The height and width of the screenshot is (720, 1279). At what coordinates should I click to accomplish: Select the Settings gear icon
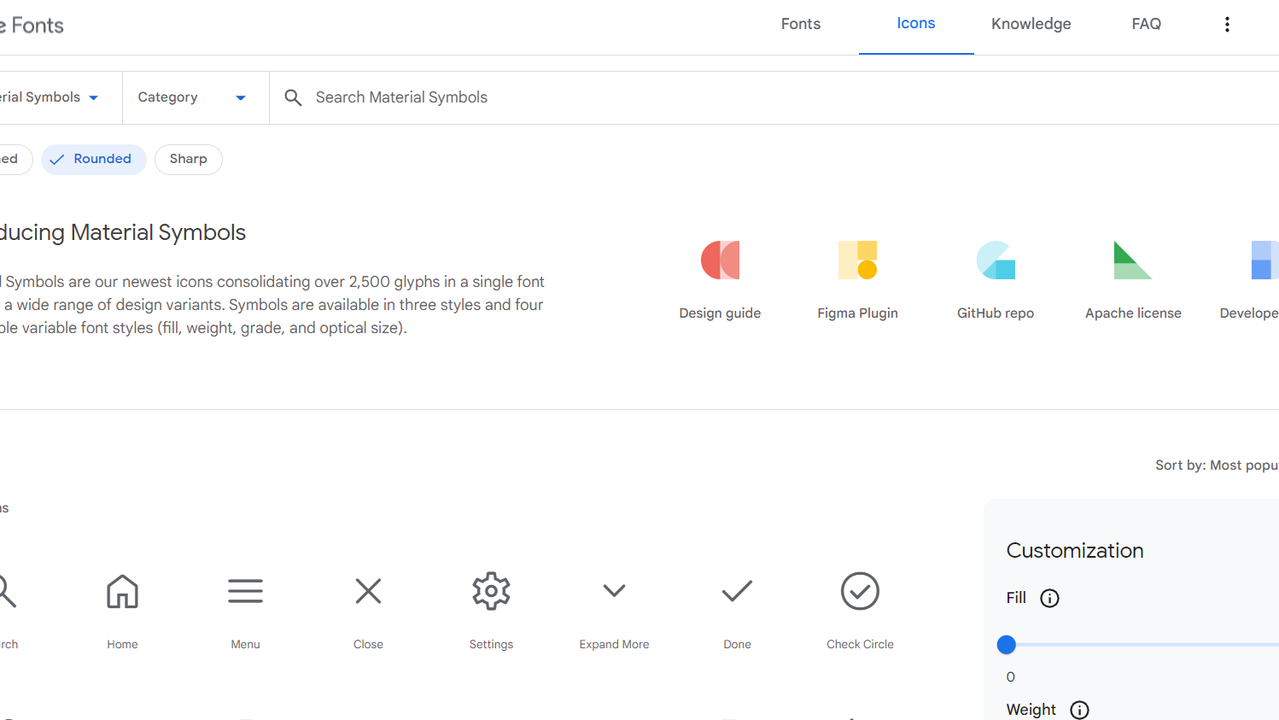[491, 591]
